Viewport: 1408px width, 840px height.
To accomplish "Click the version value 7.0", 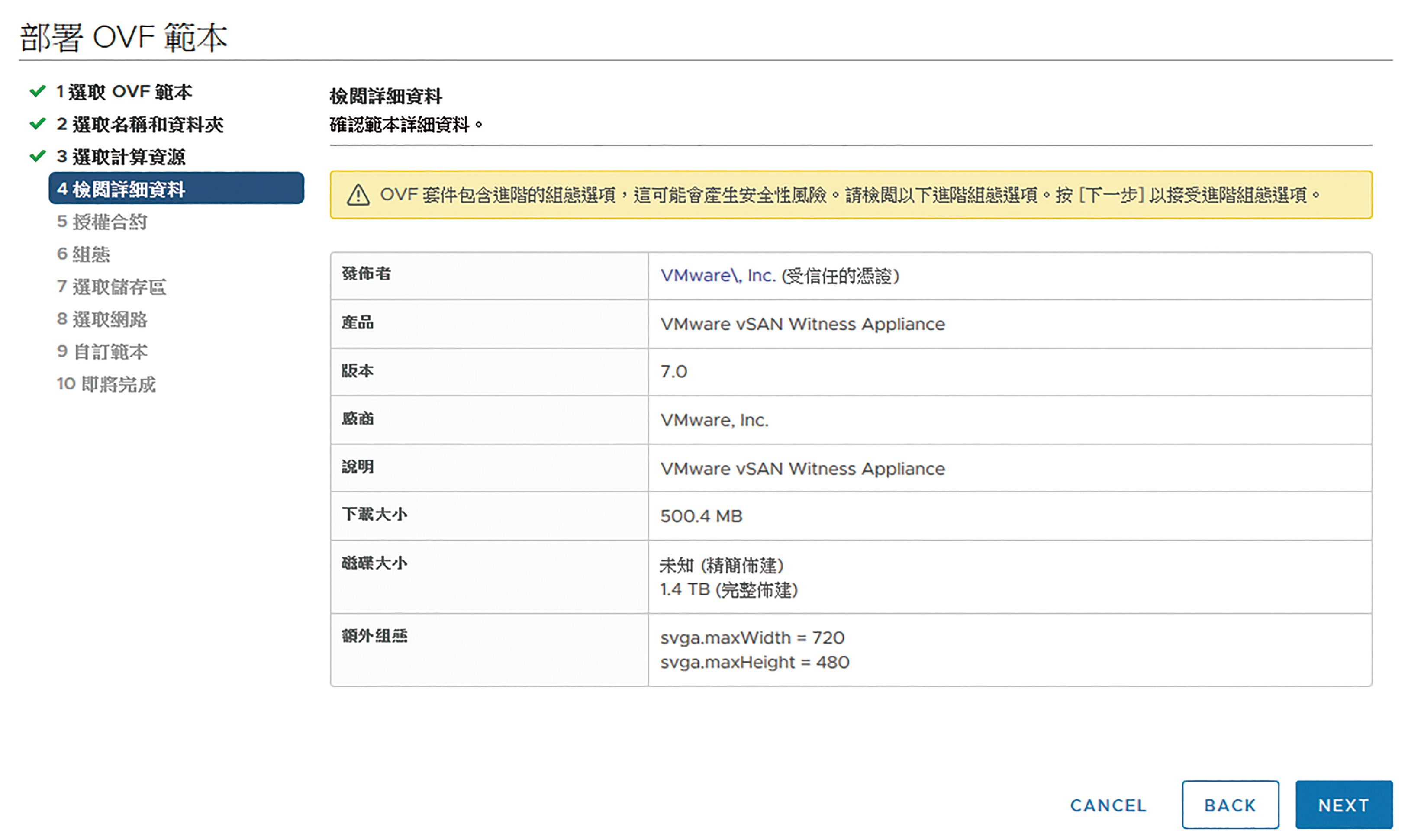I will (x=673, y=371).
